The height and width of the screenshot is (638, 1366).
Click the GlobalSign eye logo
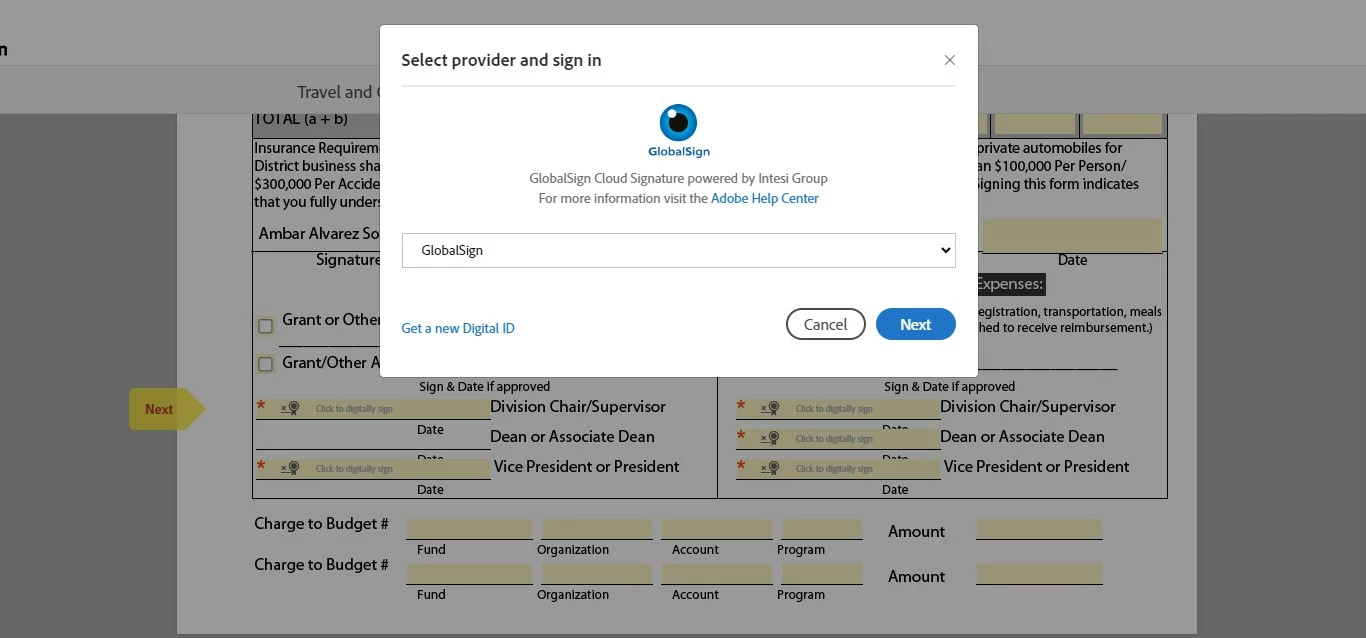point(678,123)
